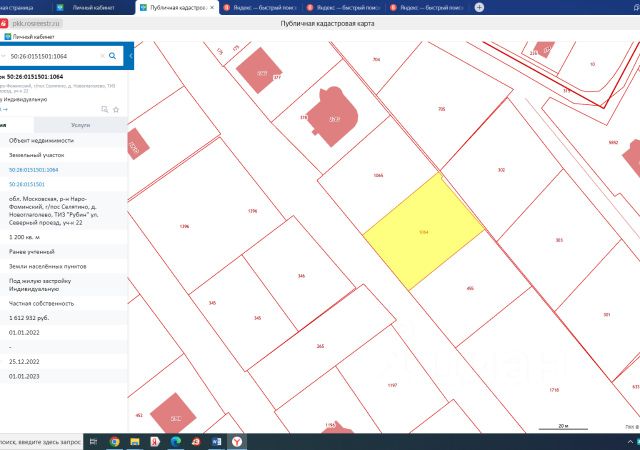
Task: Click the rounded building in parcel 378
Action: [333, 117]
